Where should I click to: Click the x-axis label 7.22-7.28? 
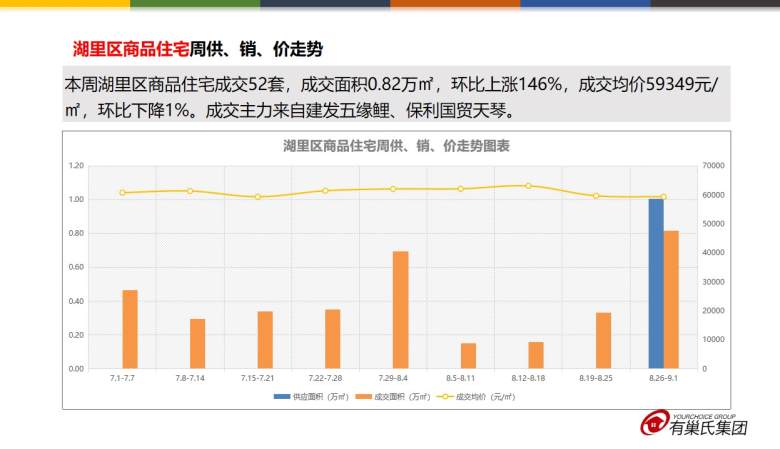tap(325, 378)
